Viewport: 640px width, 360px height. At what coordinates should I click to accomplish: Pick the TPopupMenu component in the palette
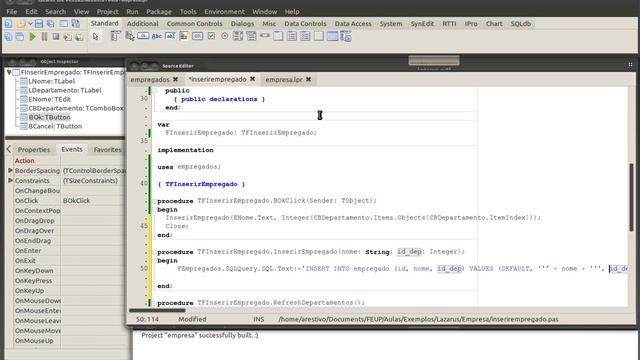click(130, 36)
